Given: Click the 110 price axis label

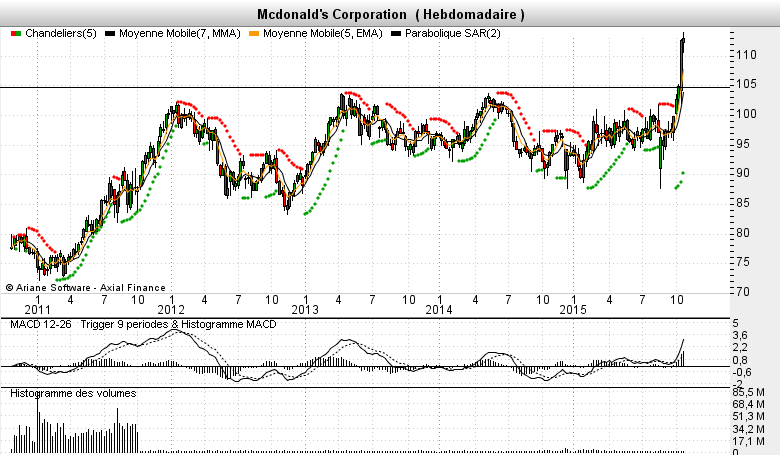Looking at the screenshot, I should [746, 55].
